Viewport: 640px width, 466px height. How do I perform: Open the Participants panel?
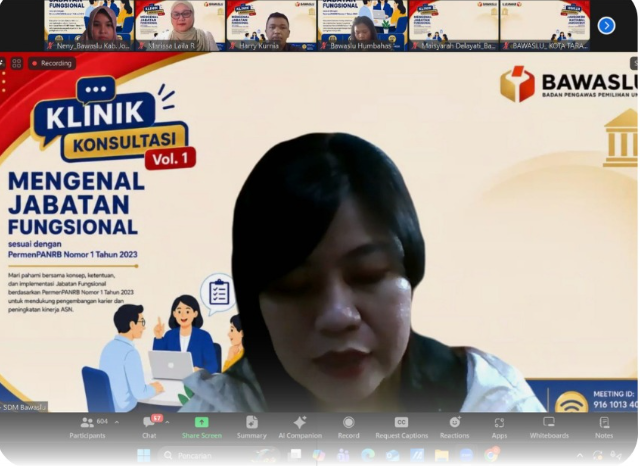(x=87, y=428)
